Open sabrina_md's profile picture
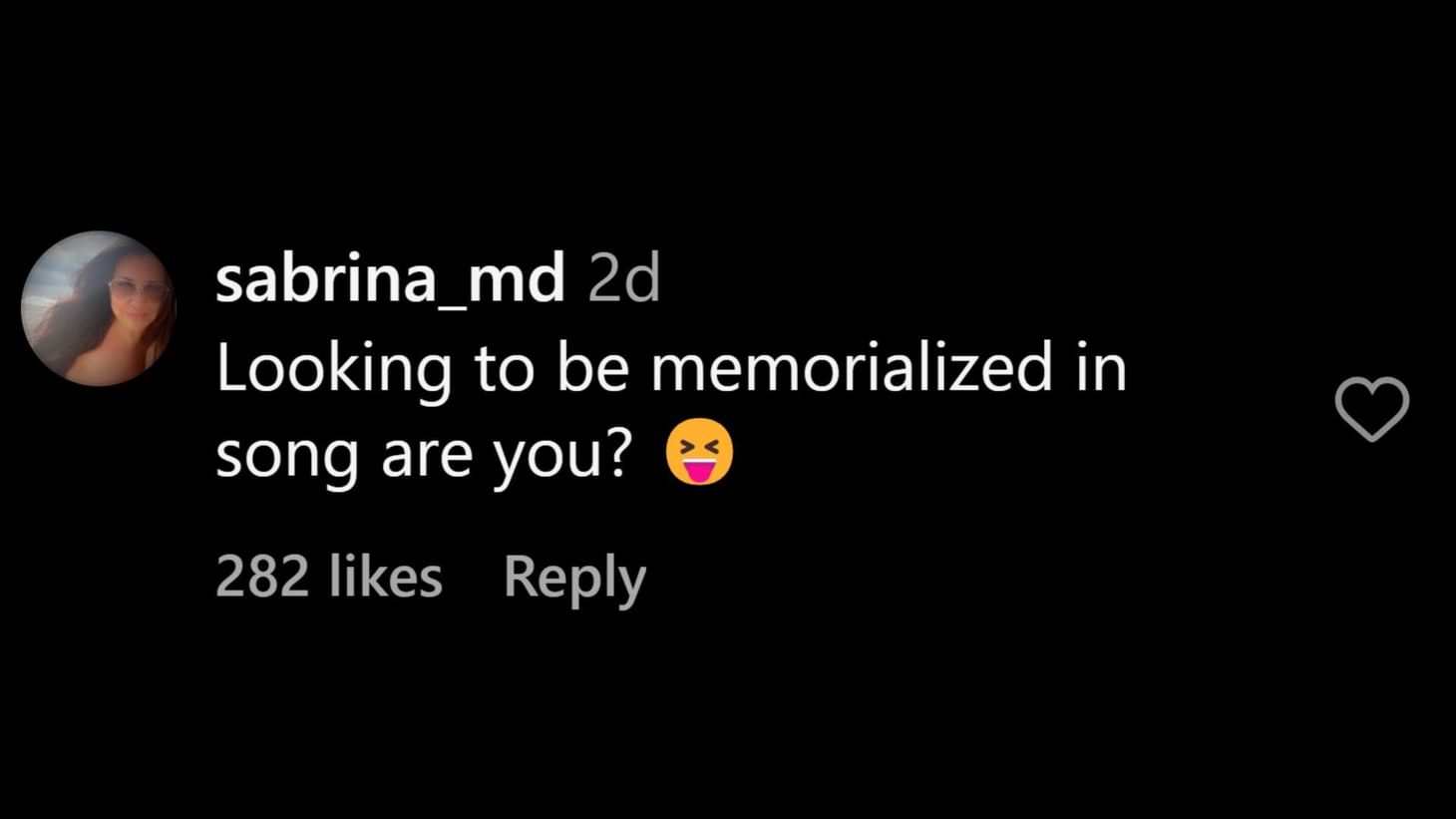 (x=98, y=308)
